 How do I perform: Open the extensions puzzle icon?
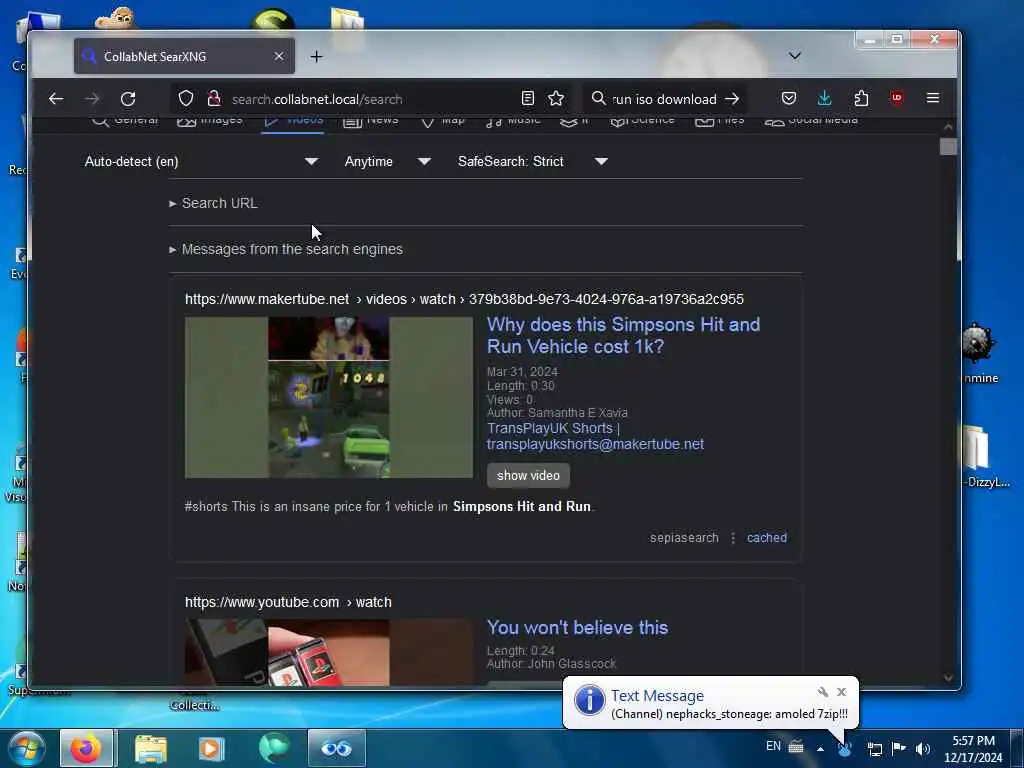click(x=861, y=99)
